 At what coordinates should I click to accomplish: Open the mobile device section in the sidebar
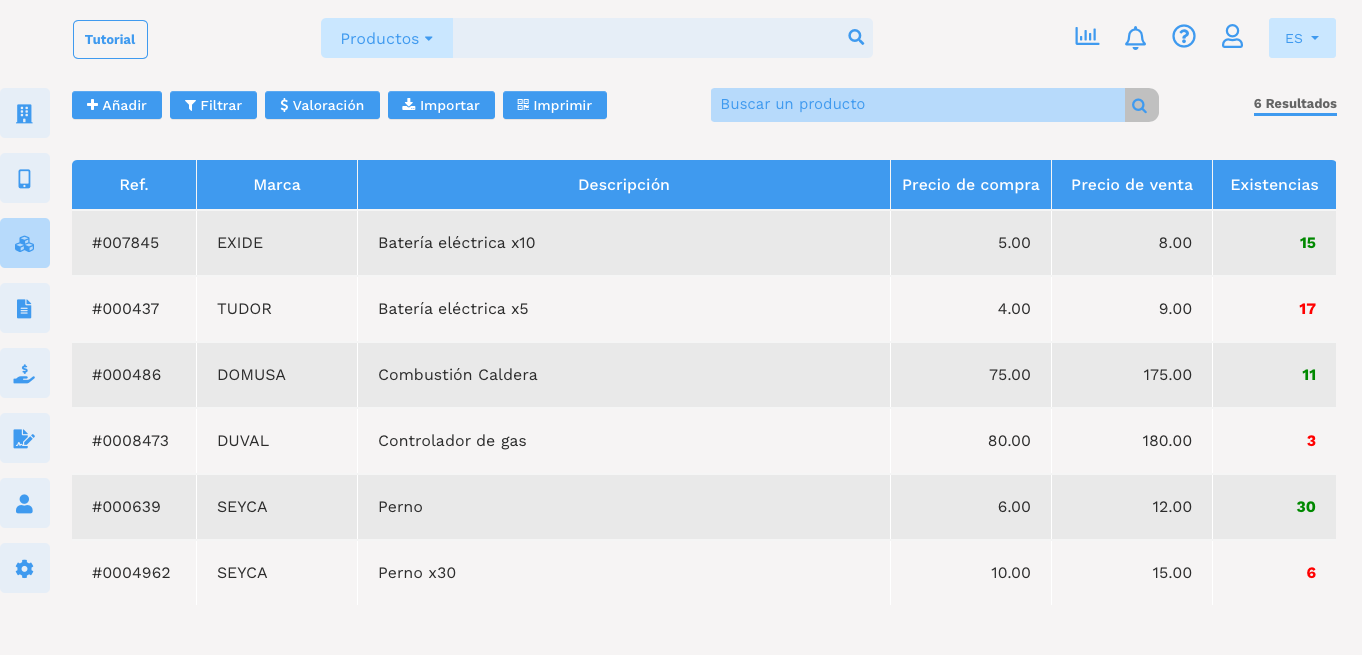pyautogui.click(x=25, y=177)
